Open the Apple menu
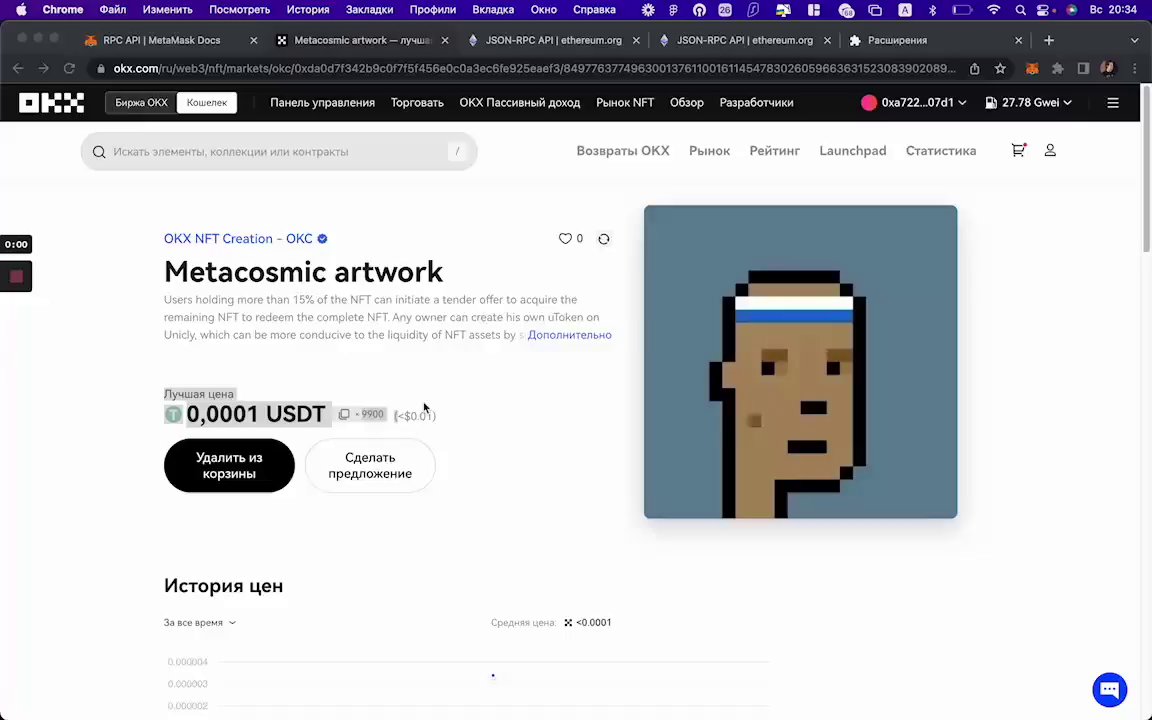Screen dimensions: 1152x720 21,10
